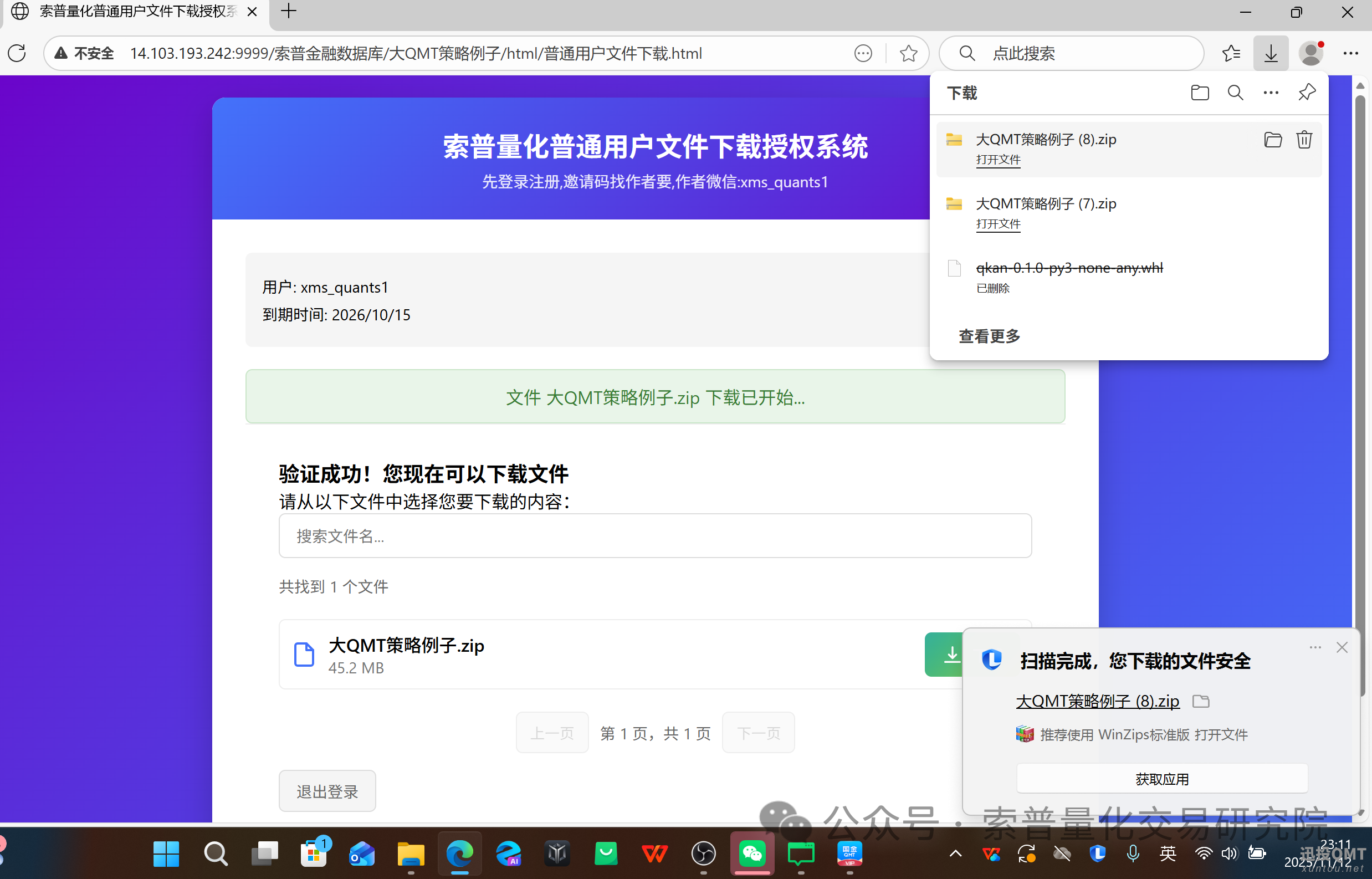Open the downloads folder icon in the Downloads panel

(x=1199, y=92)
